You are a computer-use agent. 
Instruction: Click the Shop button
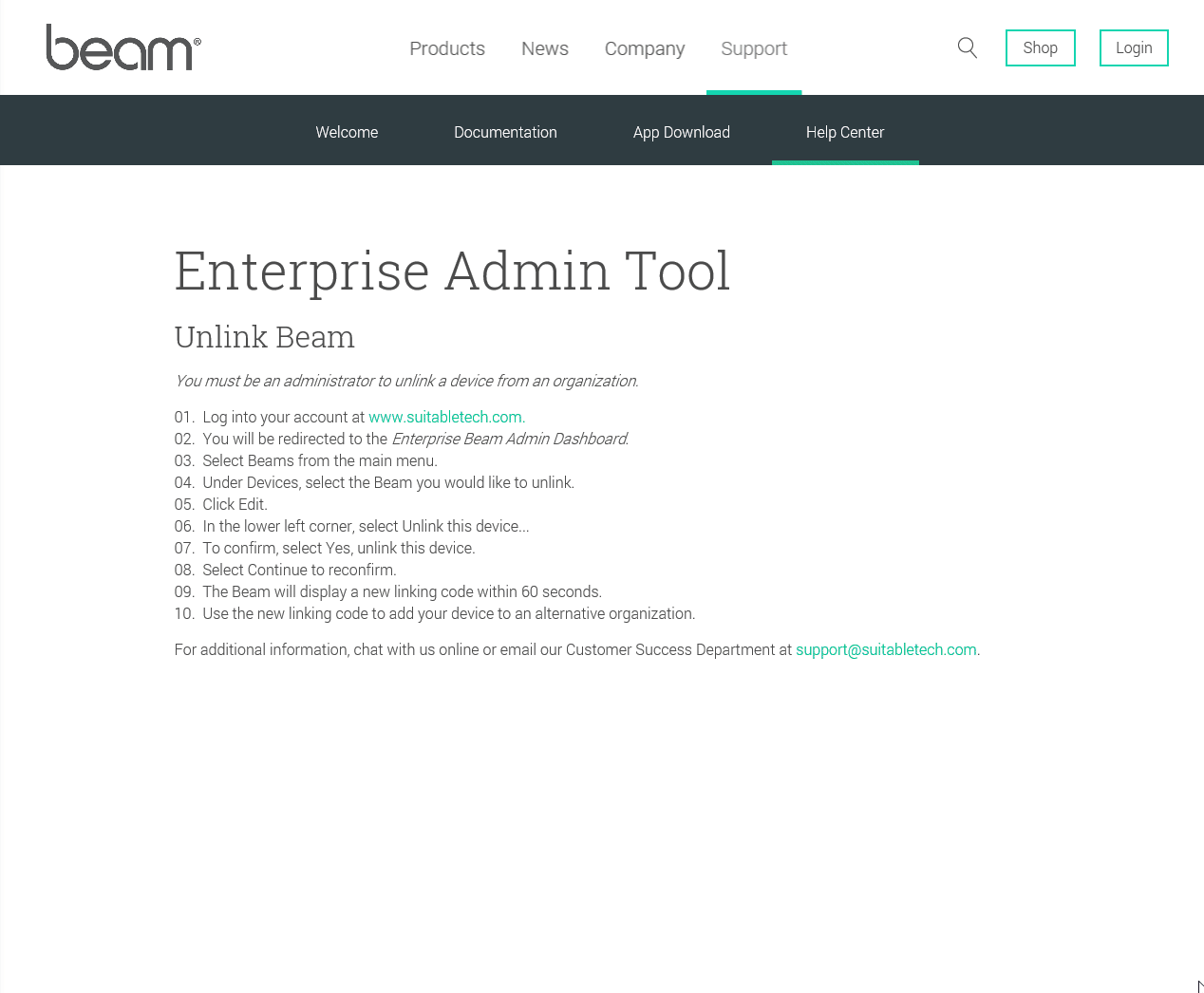click(x=1041, y=47)
